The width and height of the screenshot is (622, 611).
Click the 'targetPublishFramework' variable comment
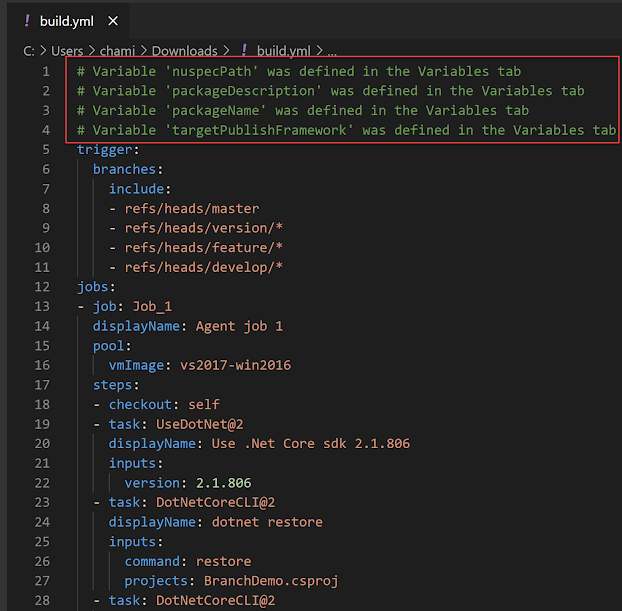[346, 130]
